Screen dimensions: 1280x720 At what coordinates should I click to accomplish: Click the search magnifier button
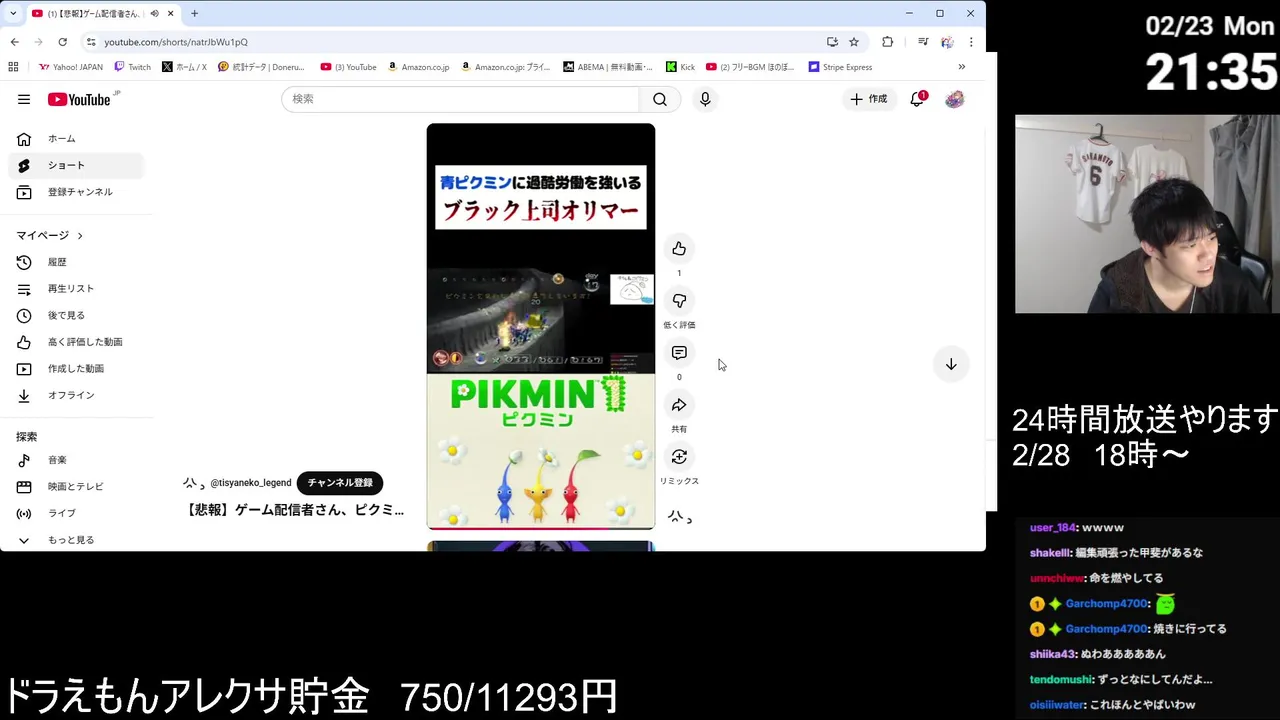[660, 99]
